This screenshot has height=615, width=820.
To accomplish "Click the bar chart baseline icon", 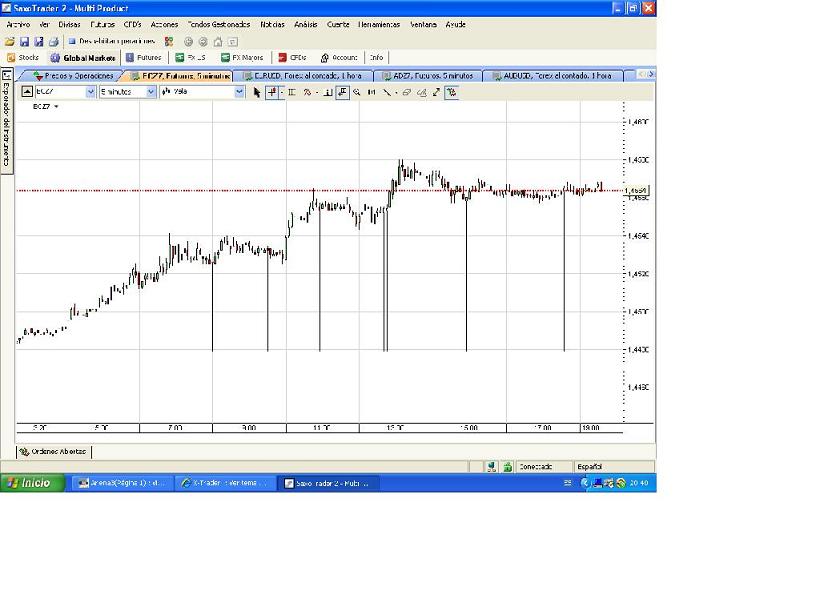I will [x=328, y=92].
